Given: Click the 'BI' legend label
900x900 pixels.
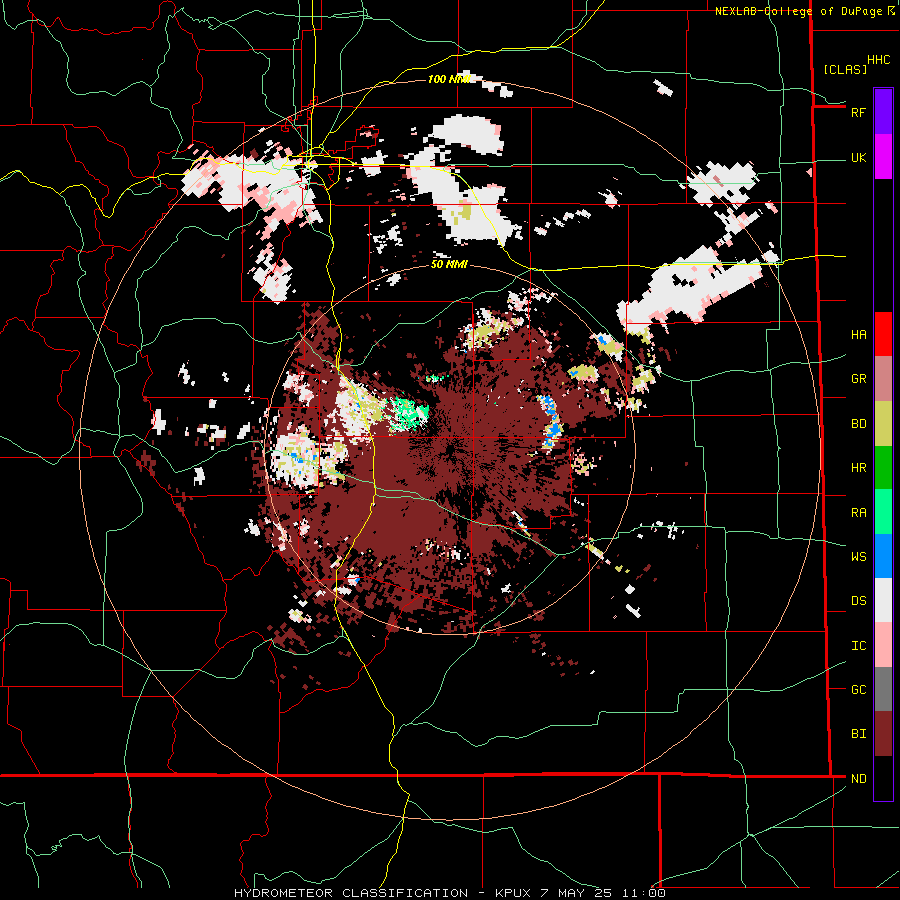Looking at the screenshot, I should click(x=858, y=734).
